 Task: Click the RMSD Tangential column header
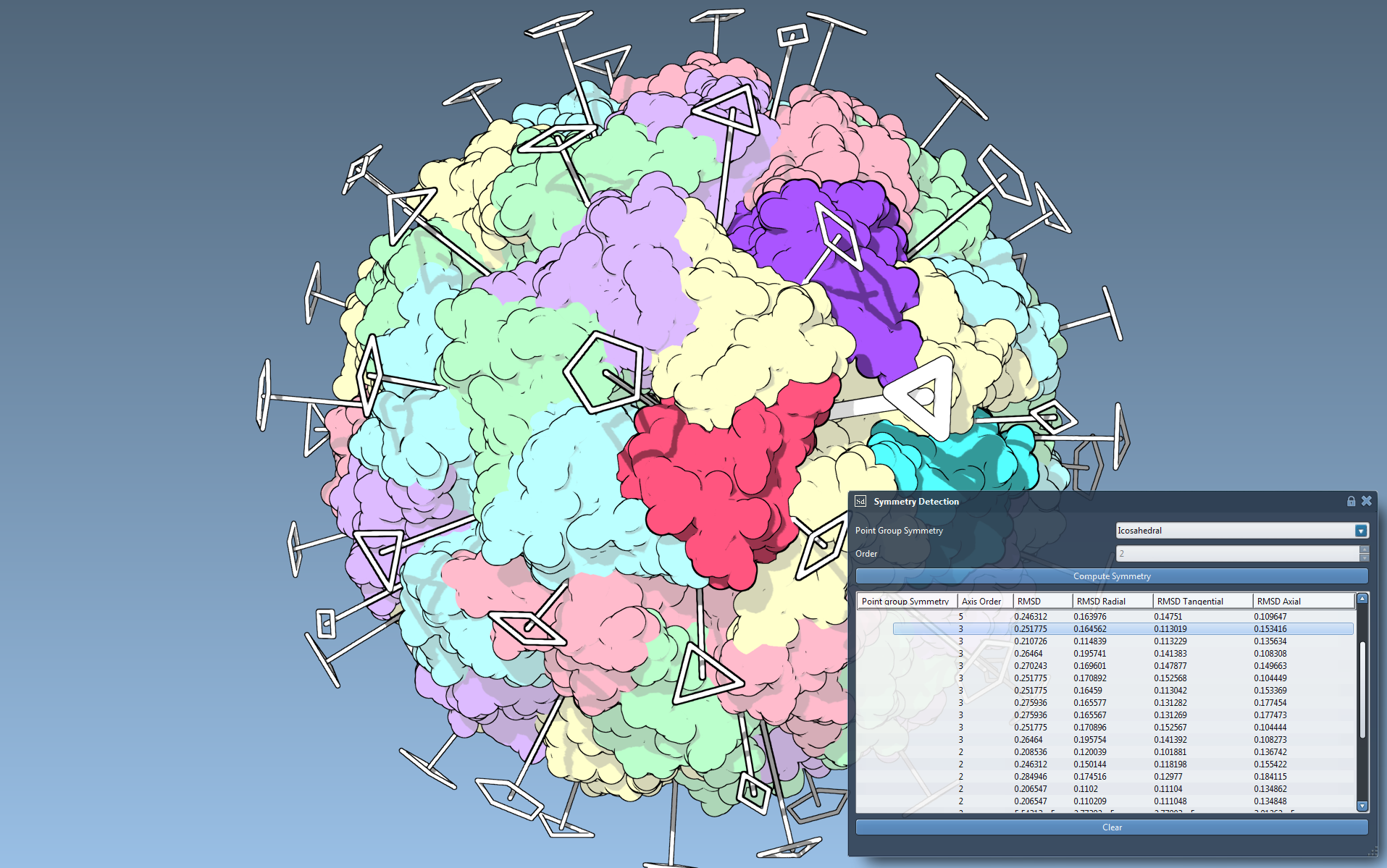click(x=1190, y=601)
